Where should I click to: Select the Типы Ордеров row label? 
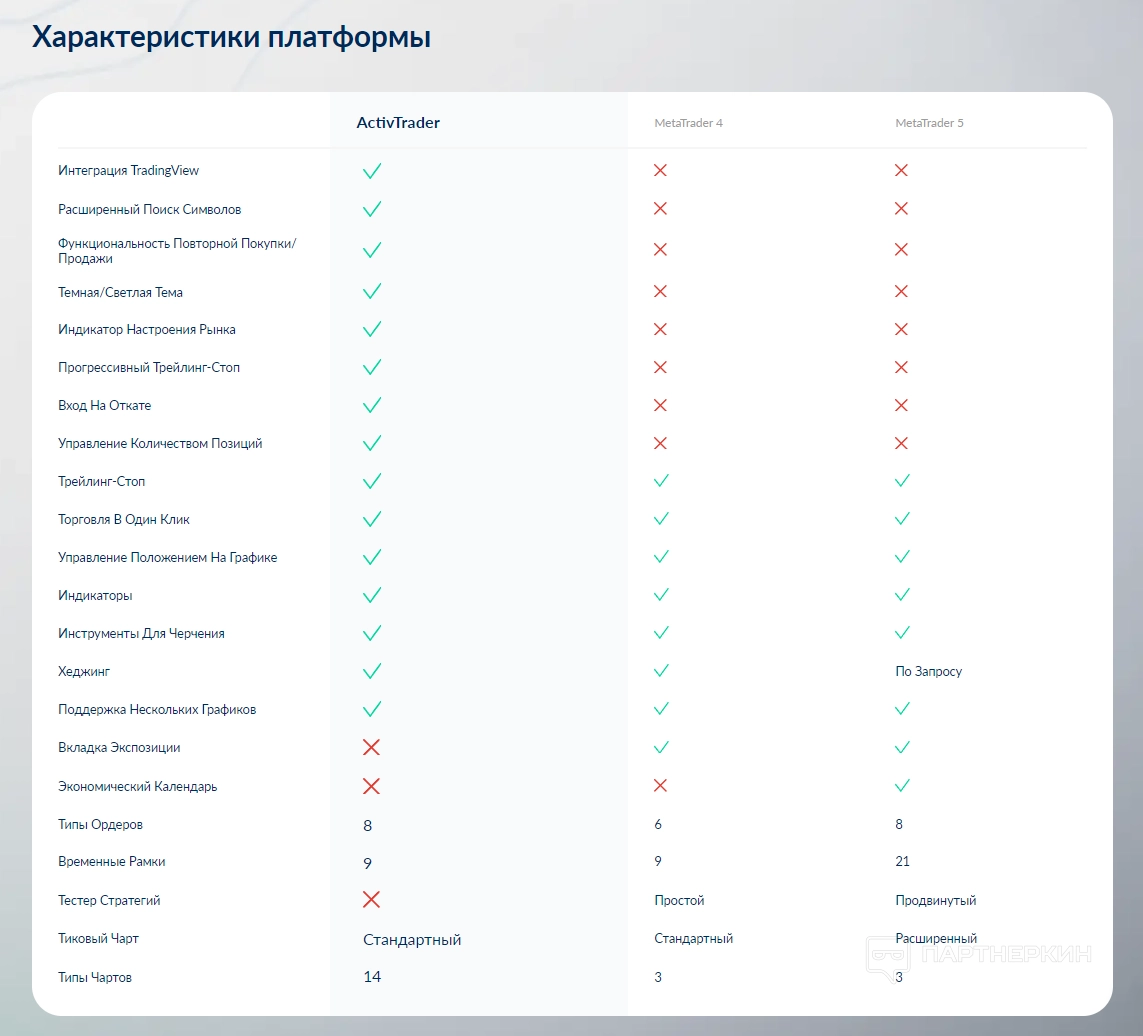click(x=101, y=825)
